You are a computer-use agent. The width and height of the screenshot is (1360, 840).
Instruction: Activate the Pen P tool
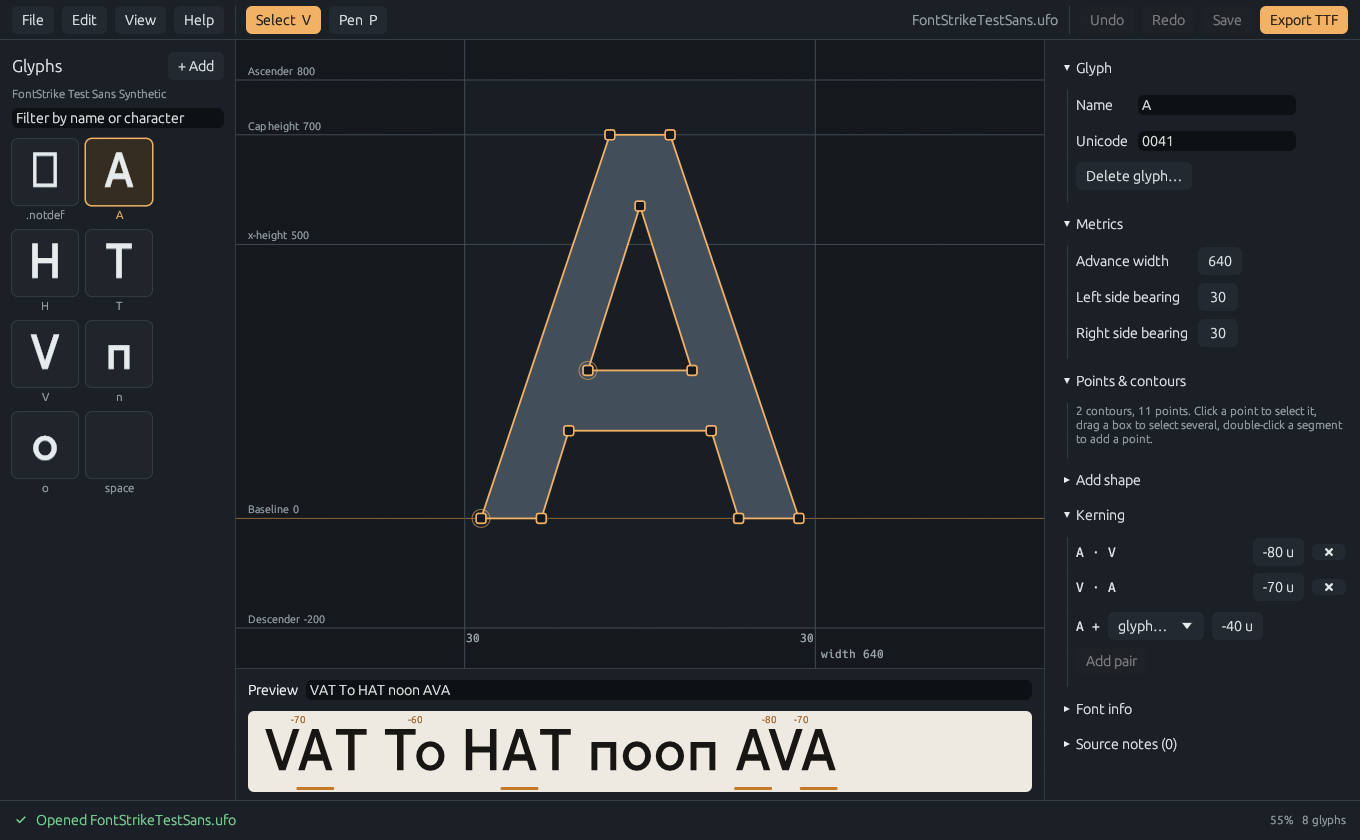[358, 20]
